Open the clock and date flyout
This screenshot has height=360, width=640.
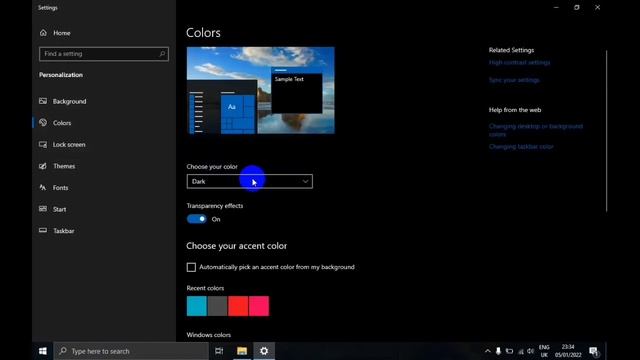(568, 351)
